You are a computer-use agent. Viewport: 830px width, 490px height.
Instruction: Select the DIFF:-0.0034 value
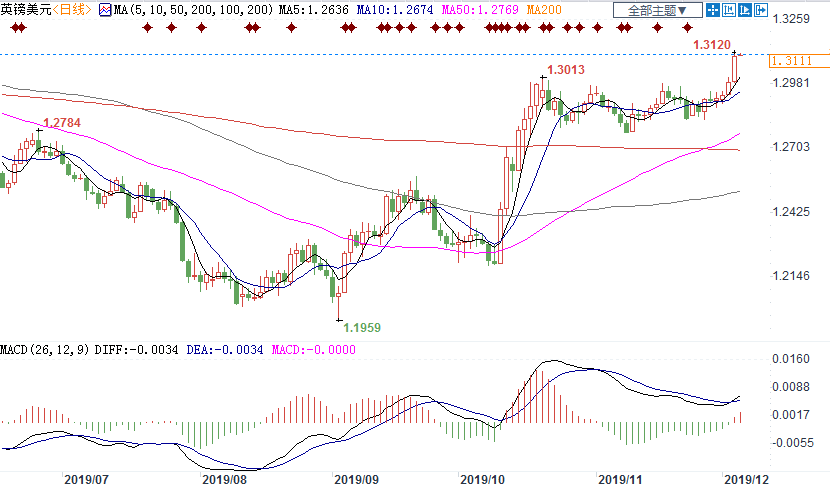[136, 350]
